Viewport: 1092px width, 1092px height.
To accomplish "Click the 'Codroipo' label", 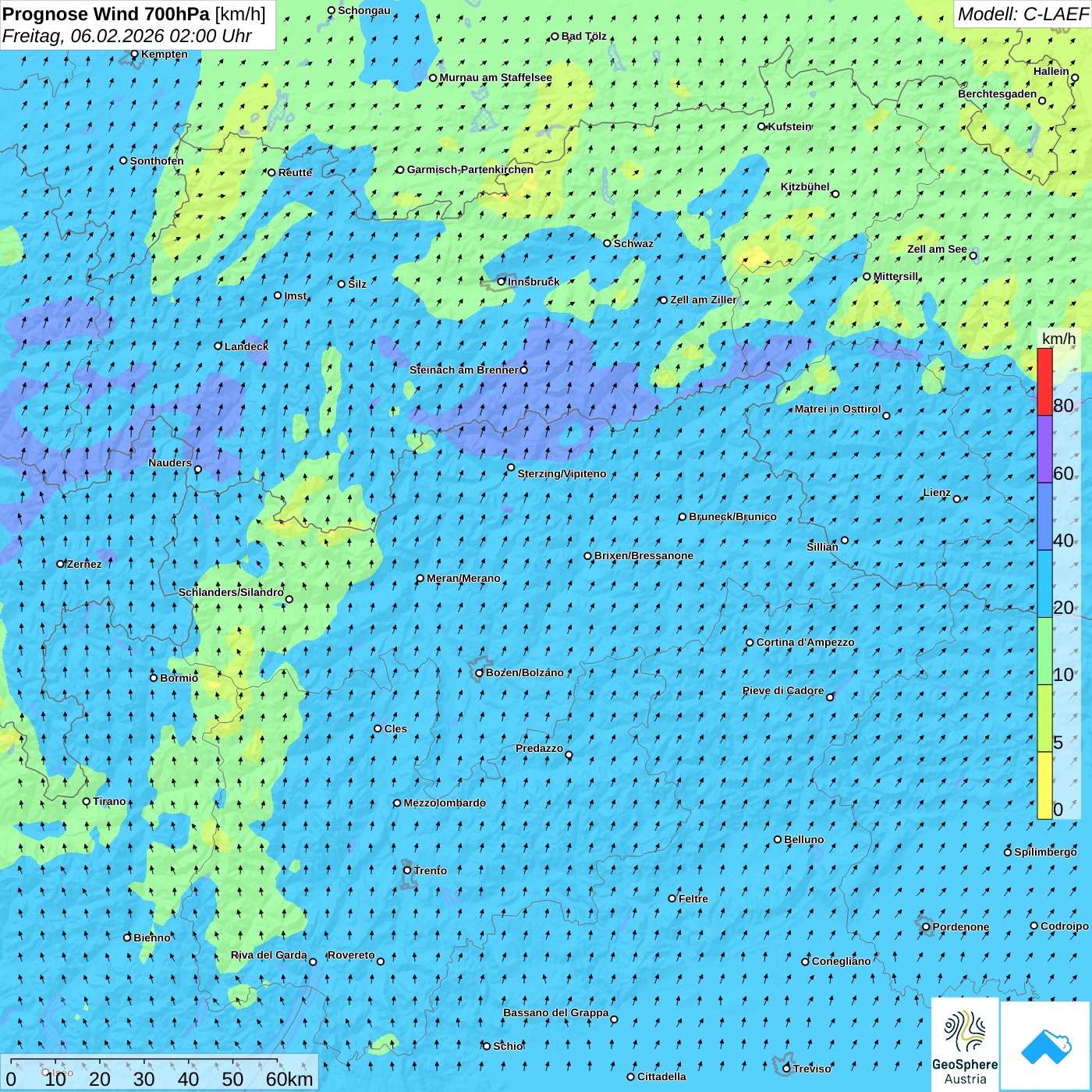I will point(1065,926).
